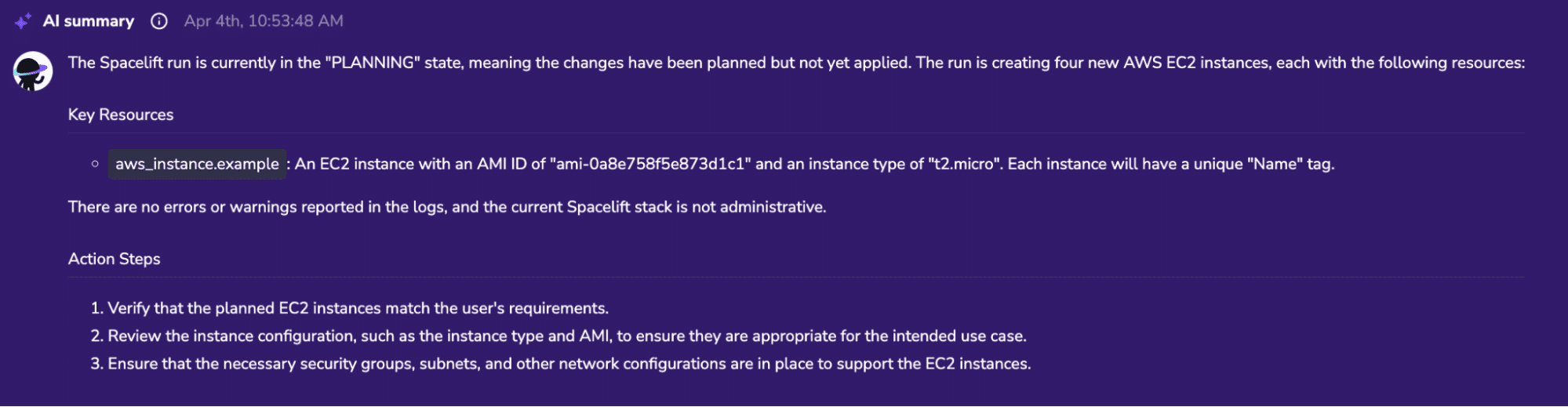Click the AI summary title
This screenshot has height=407, width=1568.
[89, 21]
